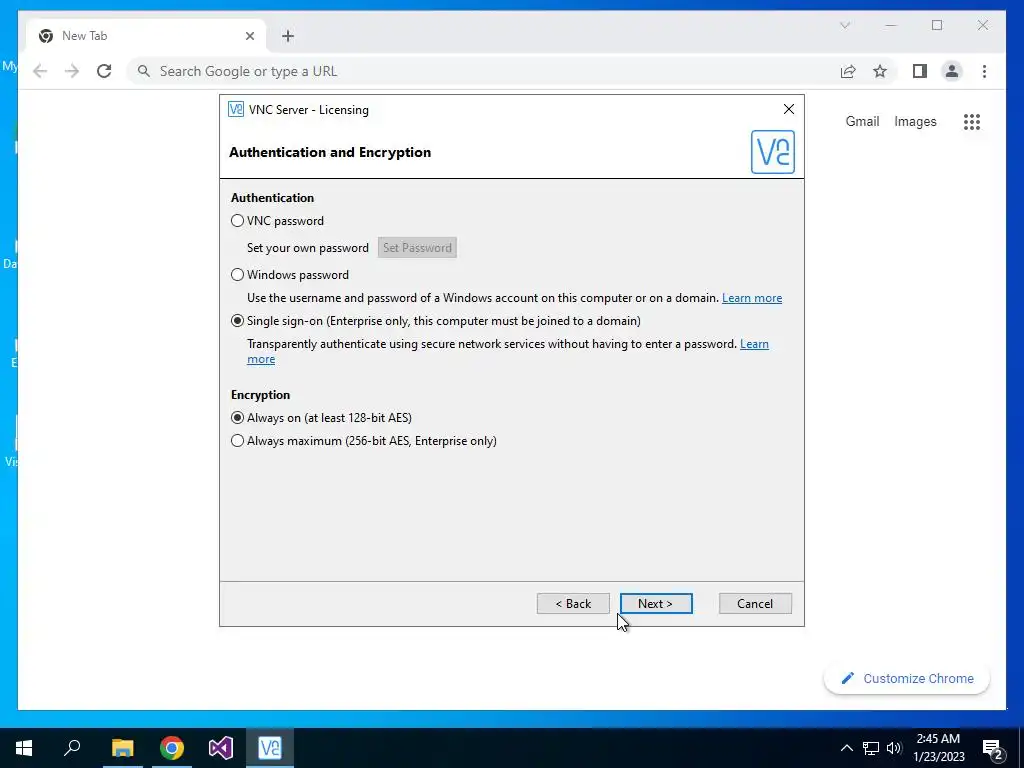The width and height of the screenshot is (1024, 768).
Task: Open Chrome's three-dot menu
Action: 984,71
